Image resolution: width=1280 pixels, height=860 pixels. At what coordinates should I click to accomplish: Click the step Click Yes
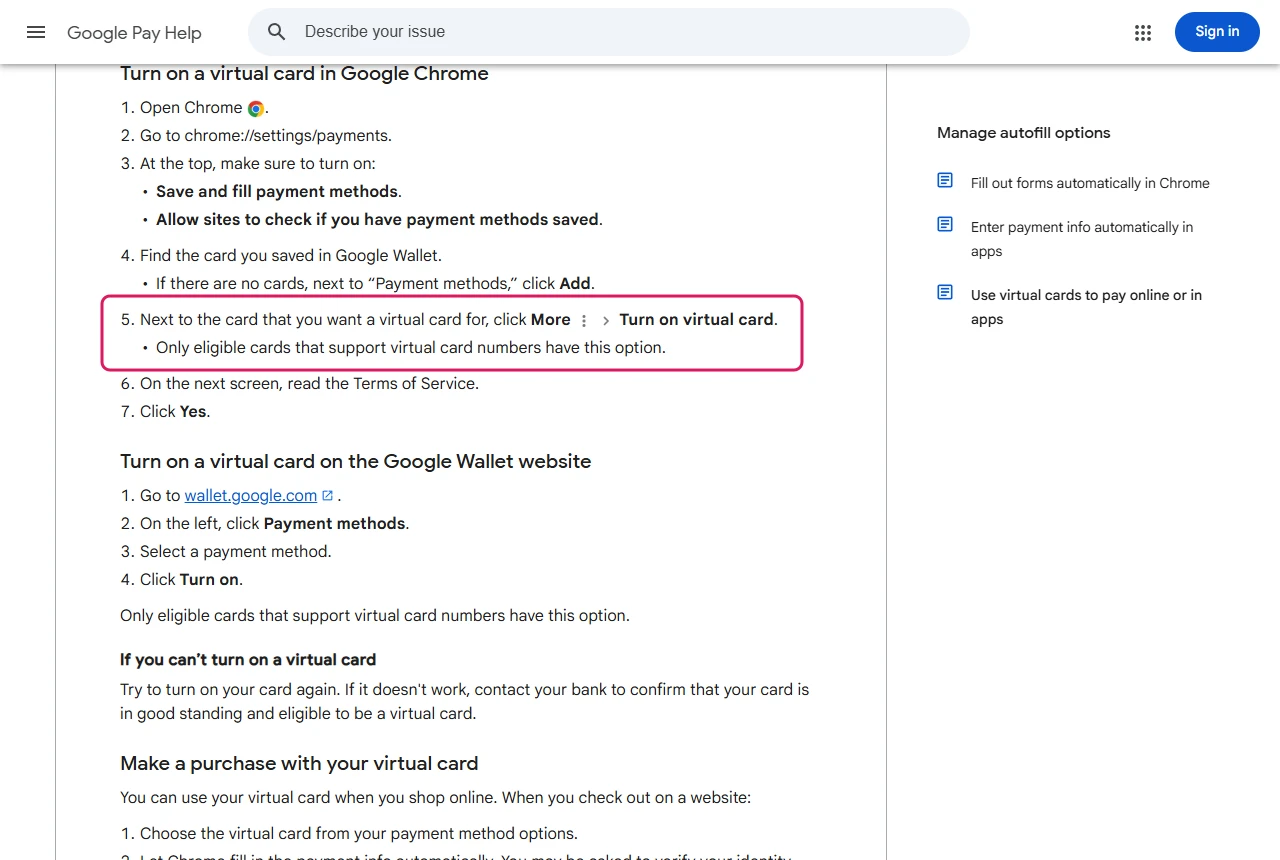(x=175, y=411)
